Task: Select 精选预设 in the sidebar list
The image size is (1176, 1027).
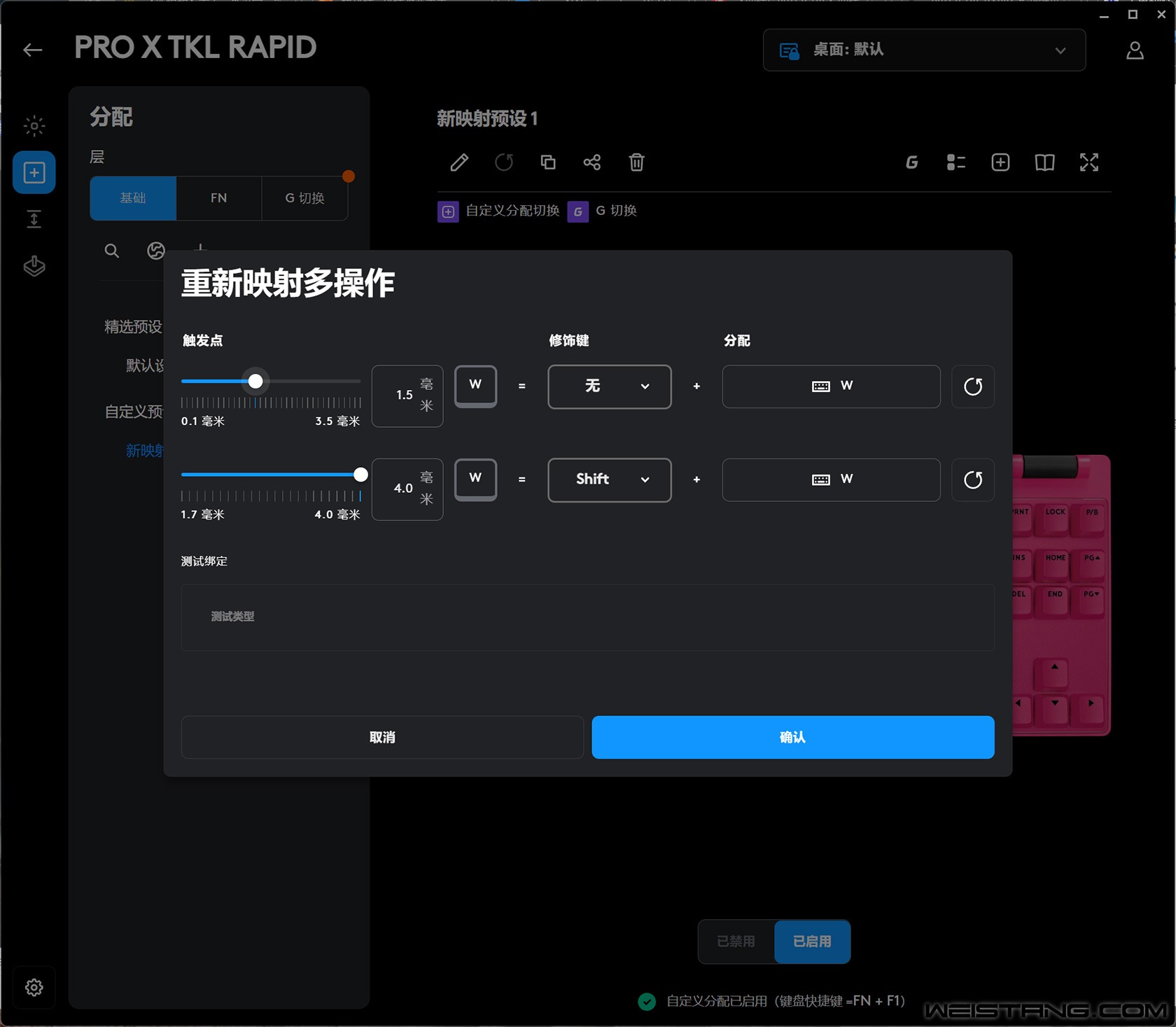Action: tap(133, 327)
